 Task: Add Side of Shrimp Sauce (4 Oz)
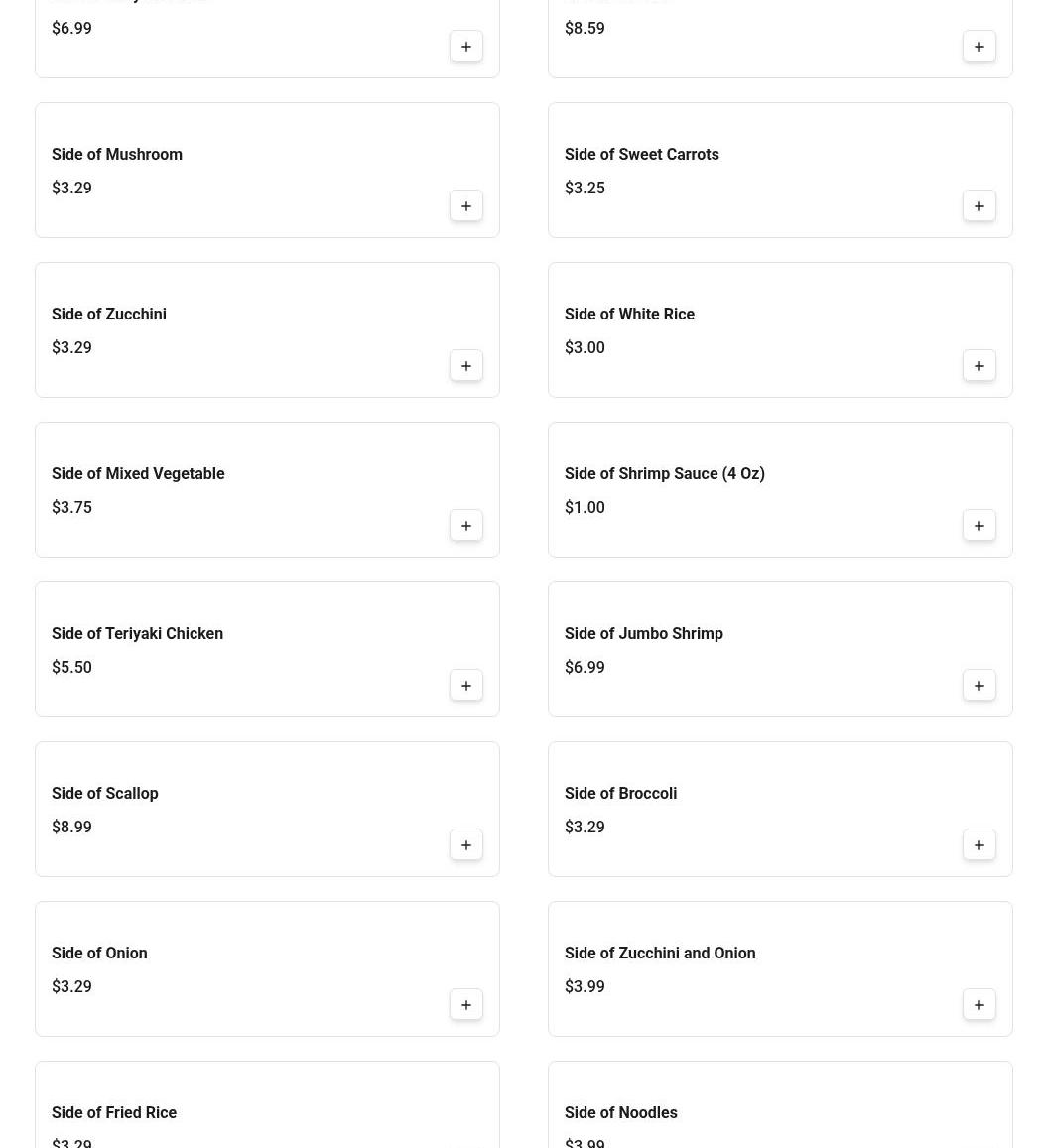click(978, 526)
